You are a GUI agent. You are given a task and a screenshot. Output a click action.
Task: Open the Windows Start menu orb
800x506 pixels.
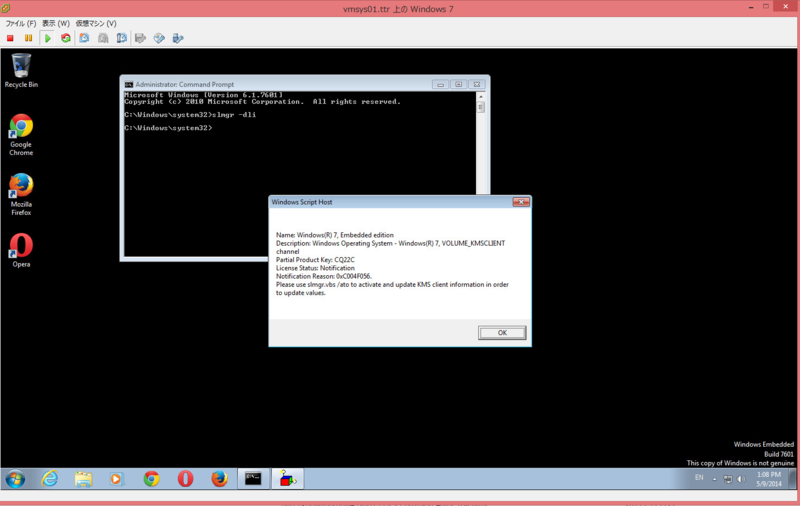point(15,479)
